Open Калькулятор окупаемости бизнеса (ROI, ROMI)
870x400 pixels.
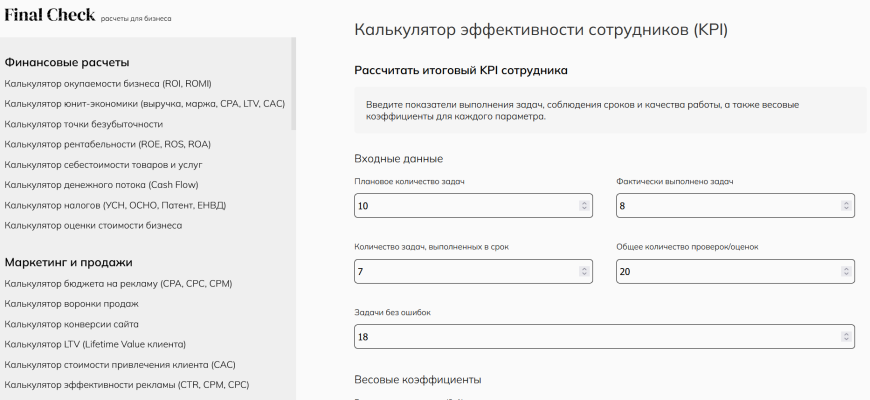[x=107, y=83]
